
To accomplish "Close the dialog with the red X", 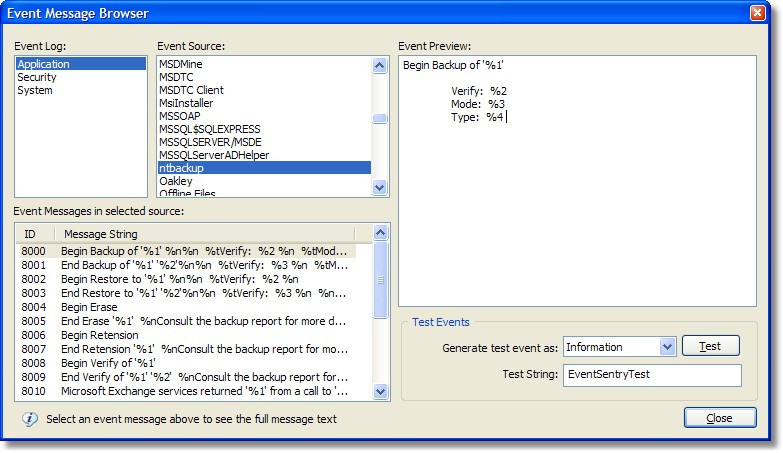I will click(x=758, y=13).
